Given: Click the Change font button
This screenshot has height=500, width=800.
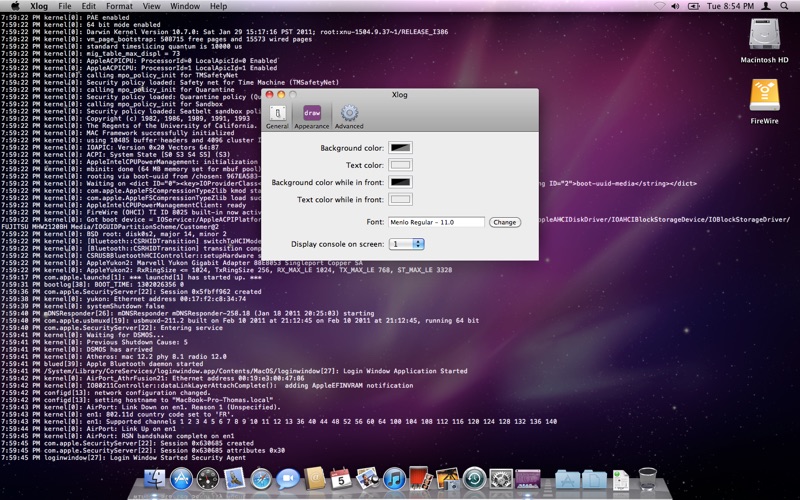Looking at the screenshot, I should coord(505,222).
